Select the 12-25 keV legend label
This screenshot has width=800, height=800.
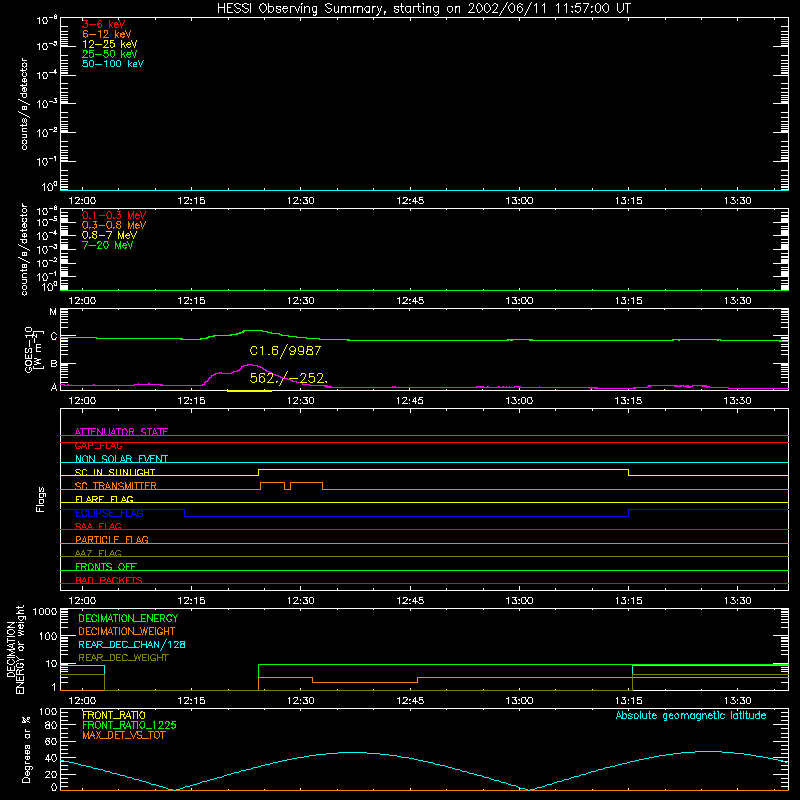tap(110, 44)
